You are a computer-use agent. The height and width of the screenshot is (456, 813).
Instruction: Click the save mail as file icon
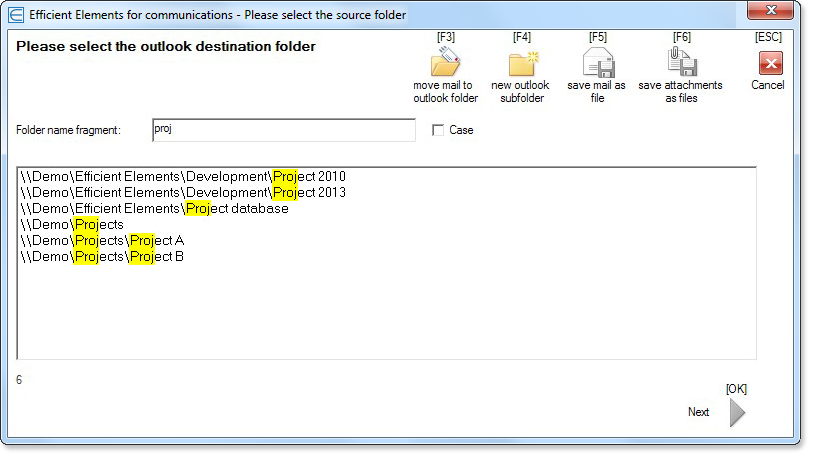[598, 62]
